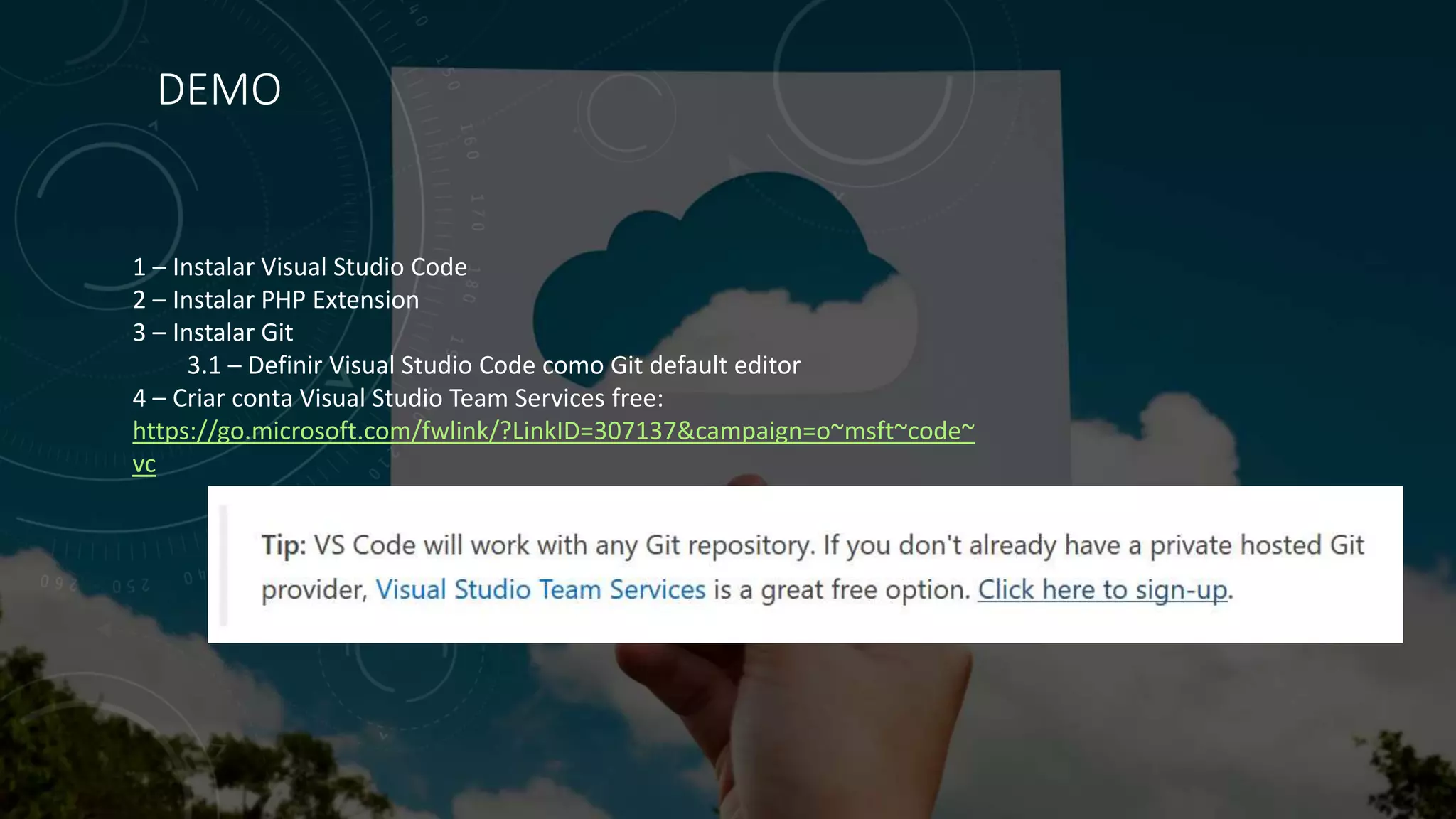Click the bold 'Tip:' label
Image resolution: width=1456 pixels, height=819 pixels.
pyautogui.click(x=284, y=545)
